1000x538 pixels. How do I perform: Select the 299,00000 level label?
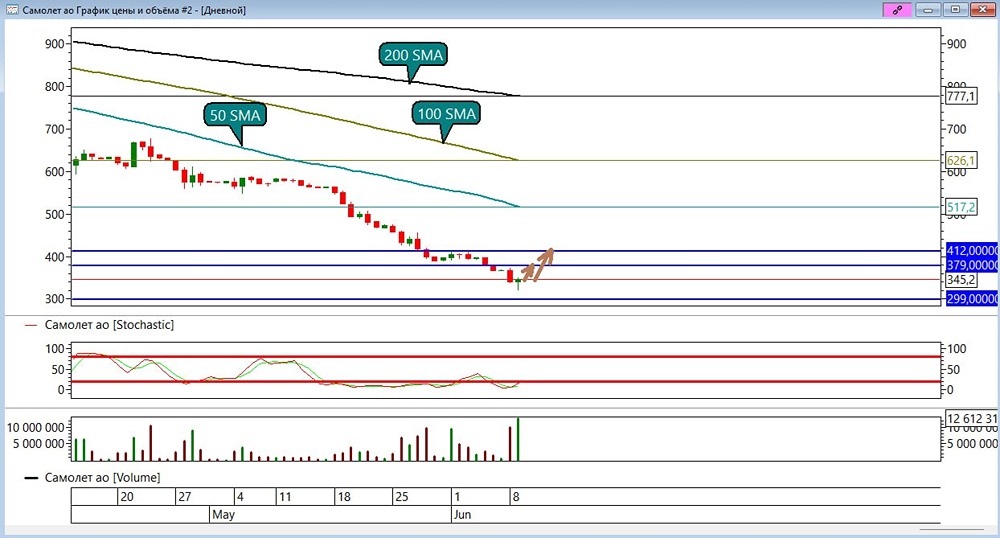point(972,298)
